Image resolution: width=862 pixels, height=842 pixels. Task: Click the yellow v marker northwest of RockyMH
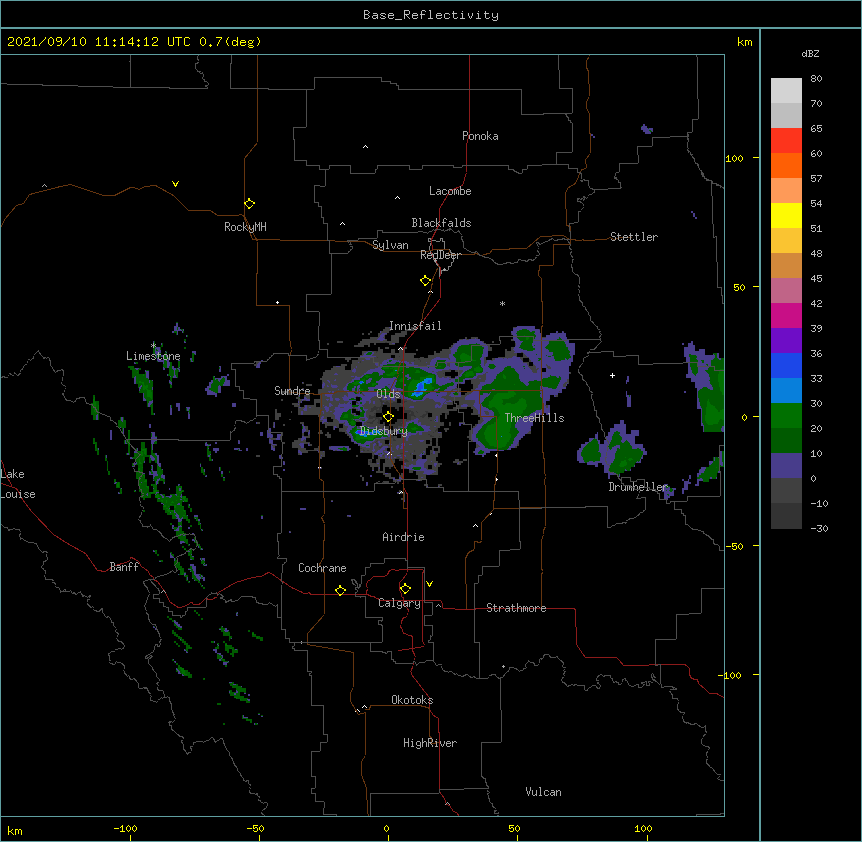tap(175, 184)
